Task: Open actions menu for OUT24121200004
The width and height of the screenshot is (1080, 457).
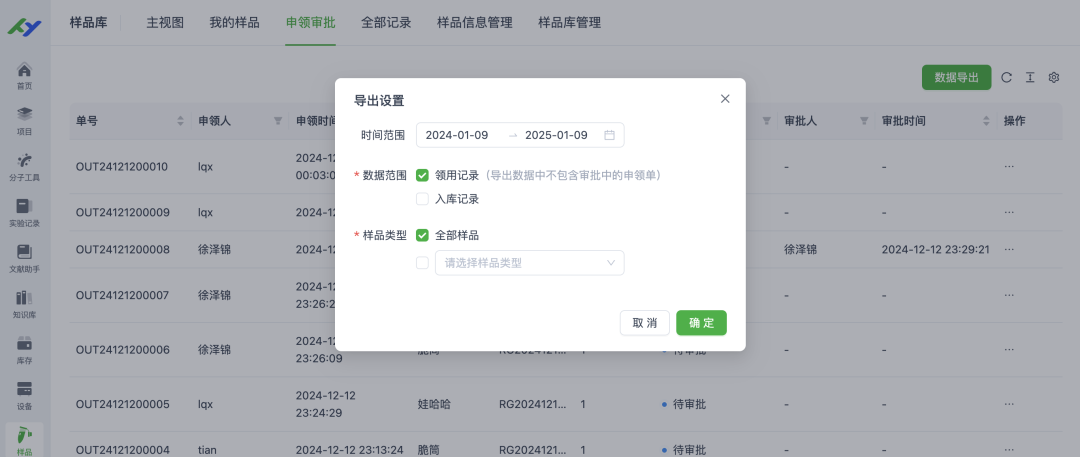Action: 1009,449
